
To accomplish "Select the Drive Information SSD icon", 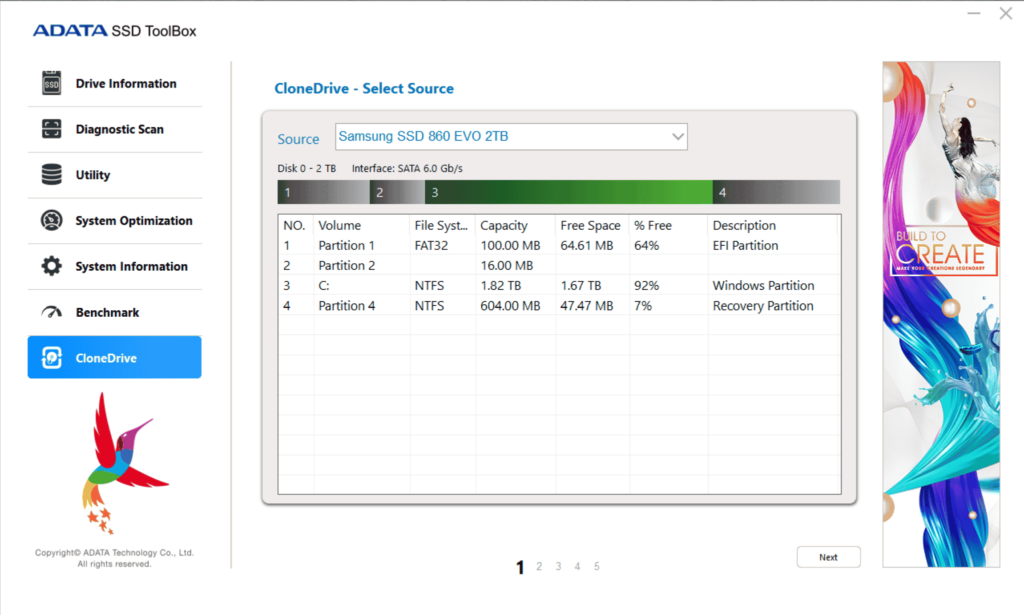I will [50, 83].
